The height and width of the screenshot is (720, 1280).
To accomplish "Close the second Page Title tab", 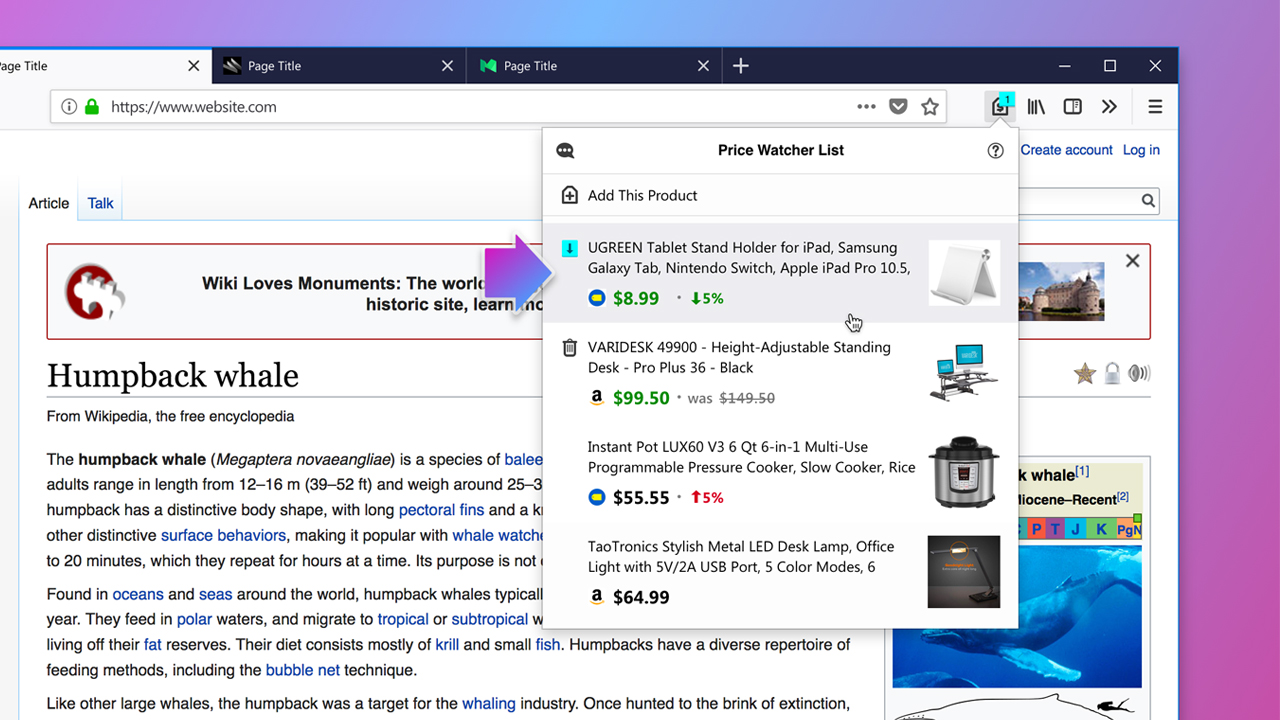I will (x=448, y=66).
